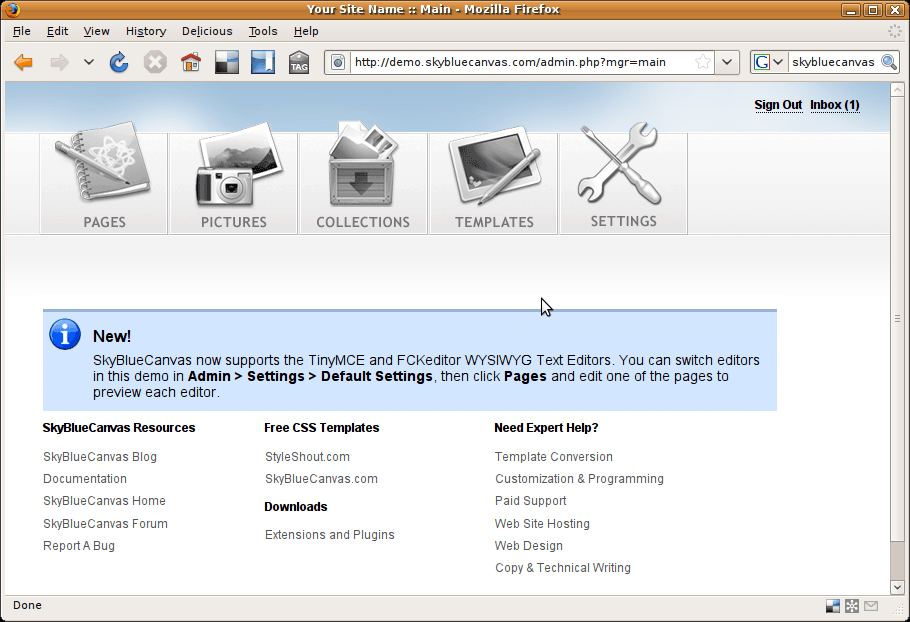Image resolution: width=910 pixels, height=622 pixels.
Task: Click the search box containing skybluecanvas
Action: point(833,62)
